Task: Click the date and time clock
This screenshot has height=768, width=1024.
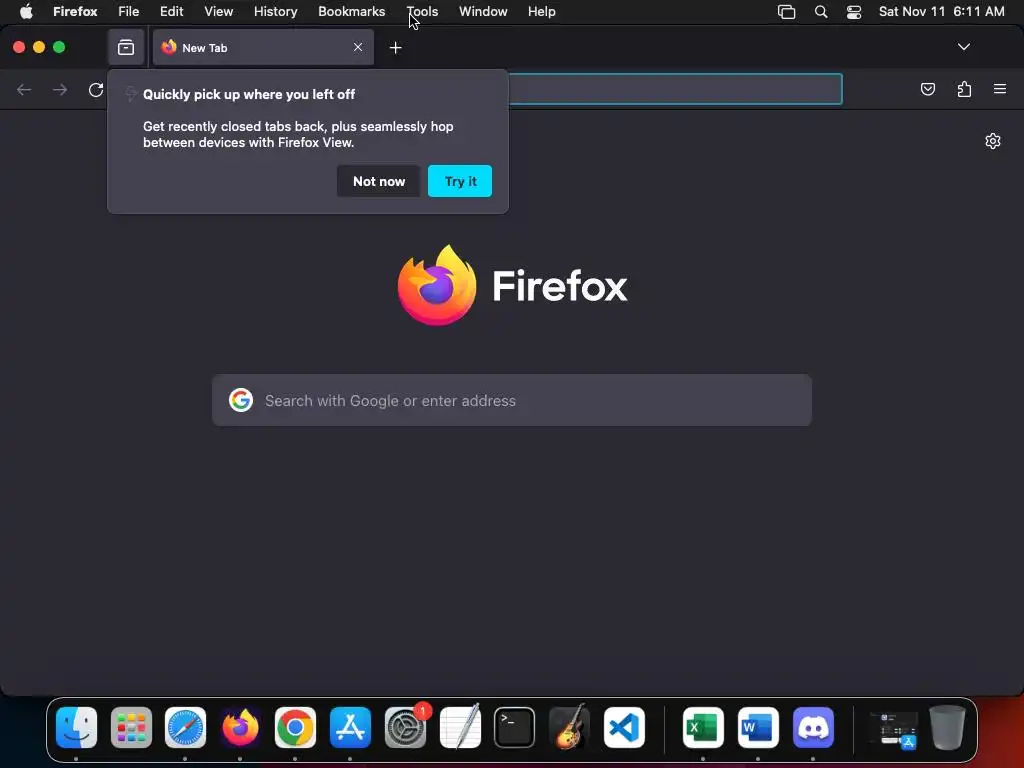Action: point(941,11)
